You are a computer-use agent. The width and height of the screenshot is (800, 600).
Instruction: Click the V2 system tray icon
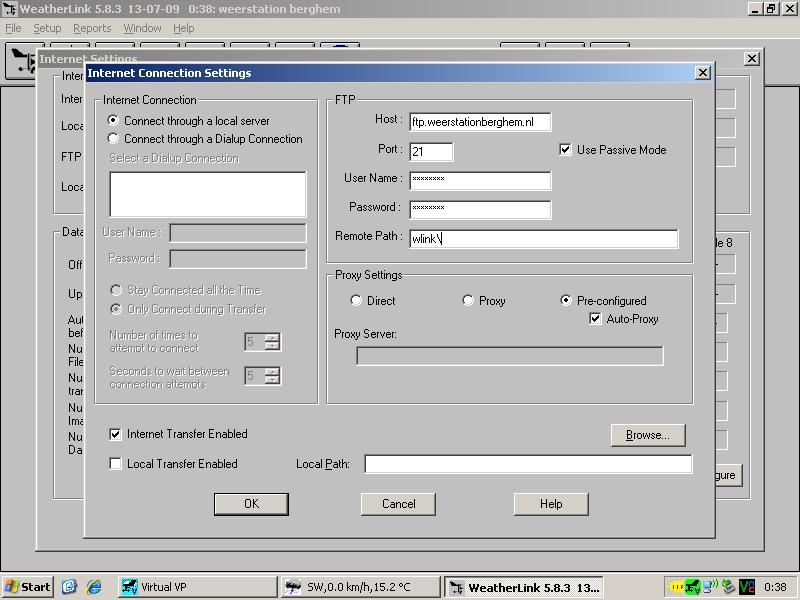tap(747, 587)
